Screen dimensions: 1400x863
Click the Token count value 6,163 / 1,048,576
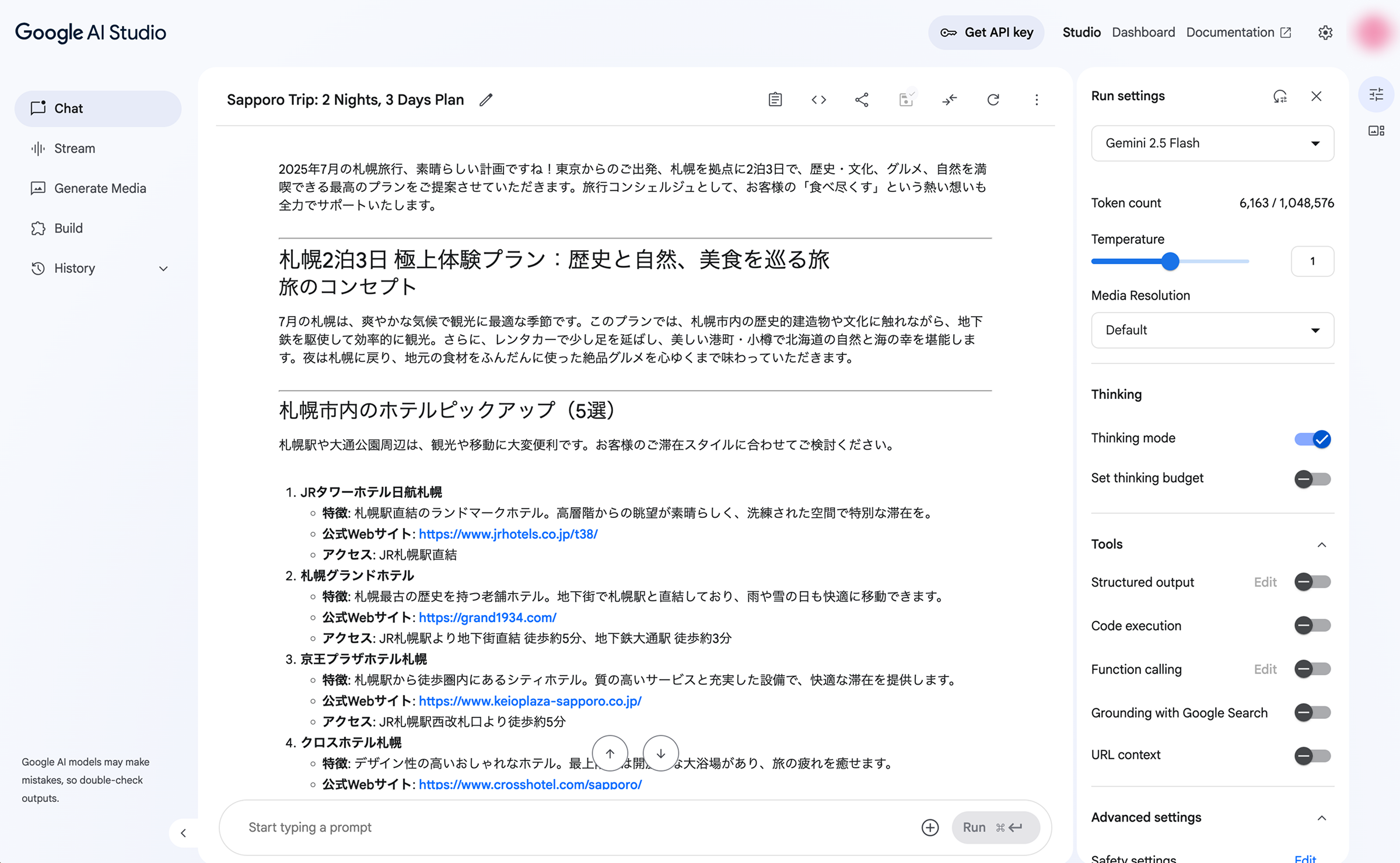[x=1286, y=203]
